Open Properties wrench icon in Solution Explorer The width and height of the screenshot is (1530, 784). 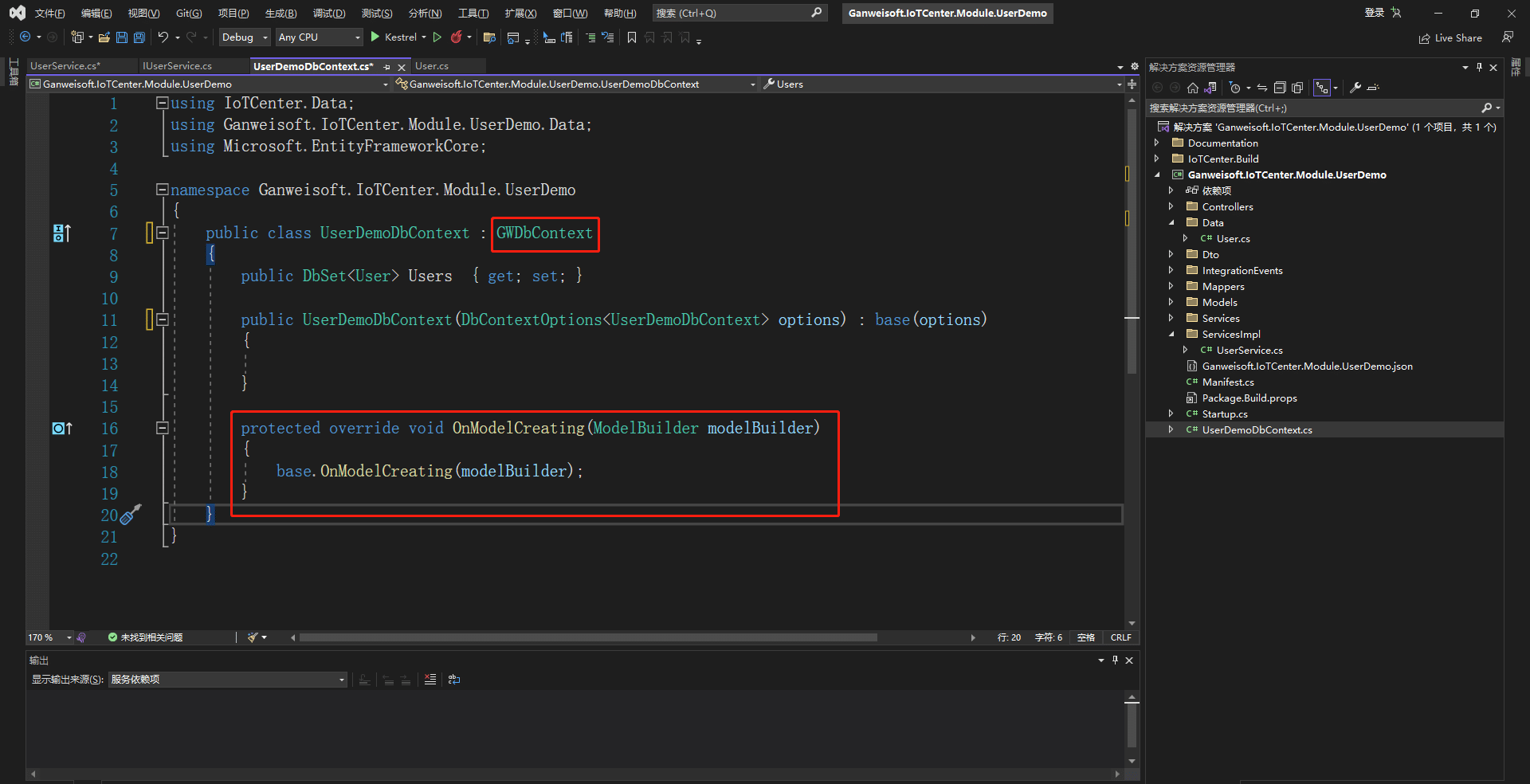(1355, 88)
